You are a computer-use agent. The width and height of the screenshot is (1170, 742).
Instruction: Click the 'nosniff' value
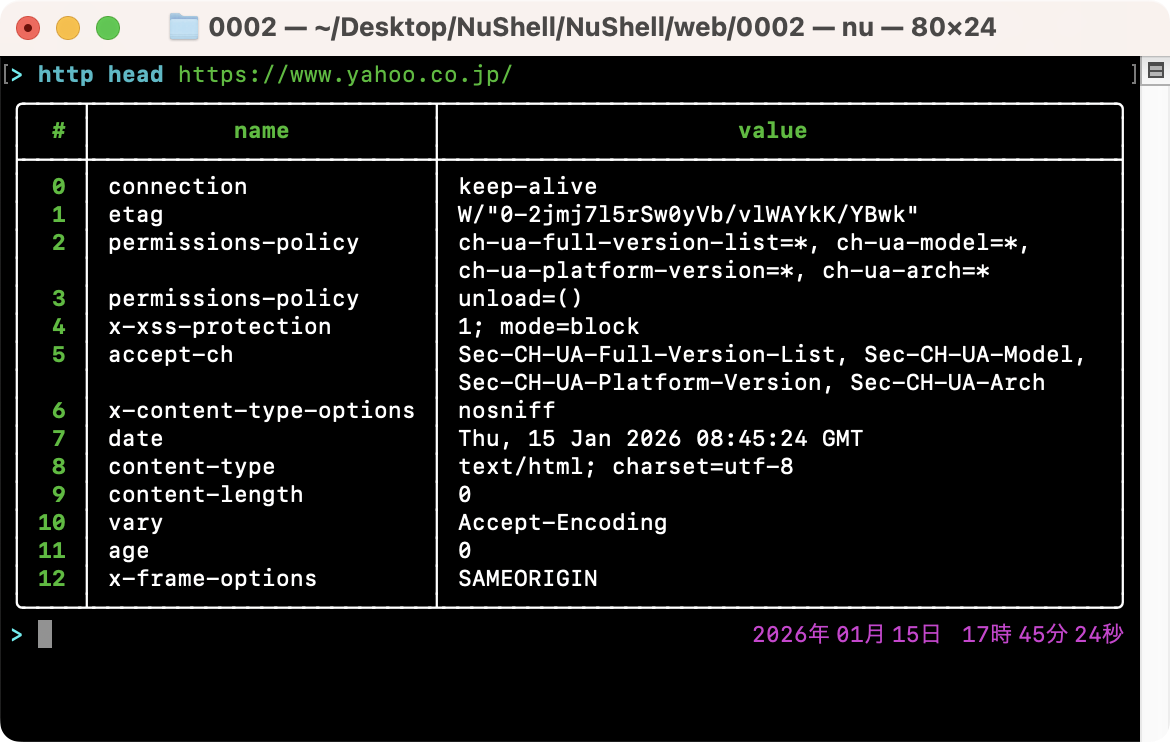coord(506,411)
